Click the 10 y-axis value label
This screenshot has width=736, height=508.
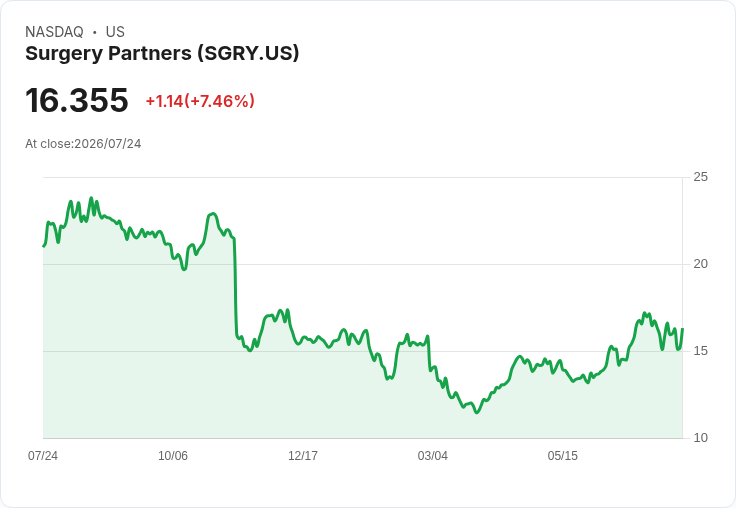(x=700, y=438)
